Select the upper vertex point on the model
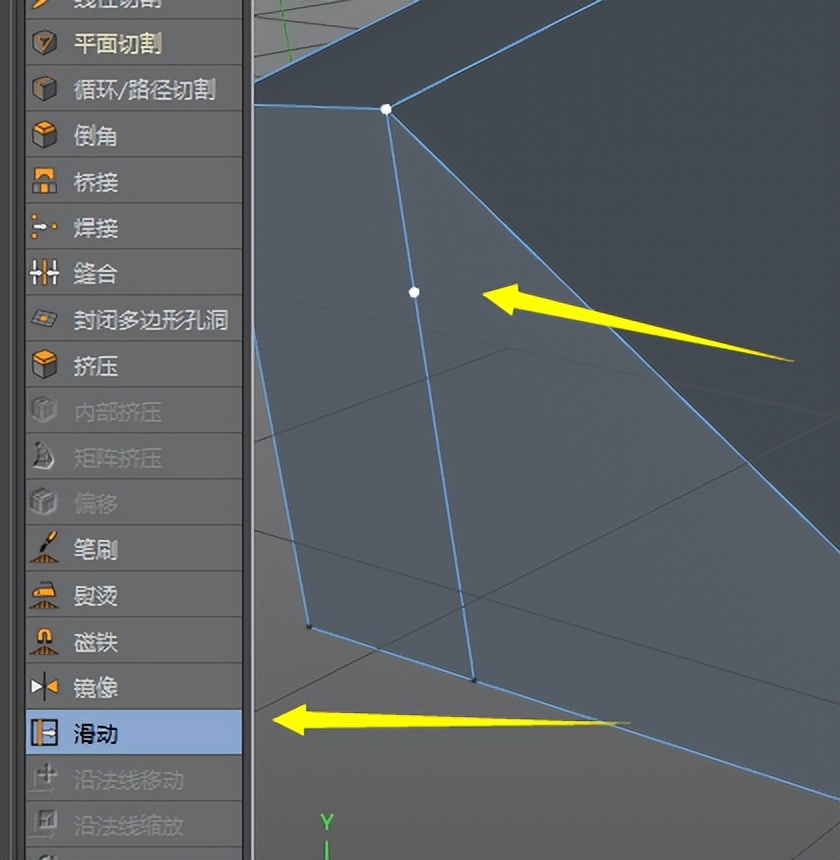This screenshot has width=840, height=860. tap(387, 109)
